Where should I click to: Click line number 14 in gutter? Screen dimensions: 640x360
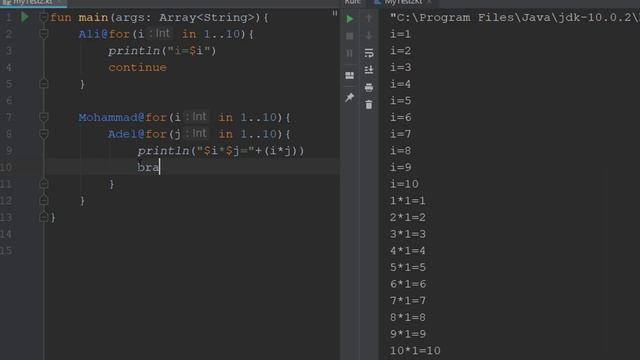tap(6, 234)
